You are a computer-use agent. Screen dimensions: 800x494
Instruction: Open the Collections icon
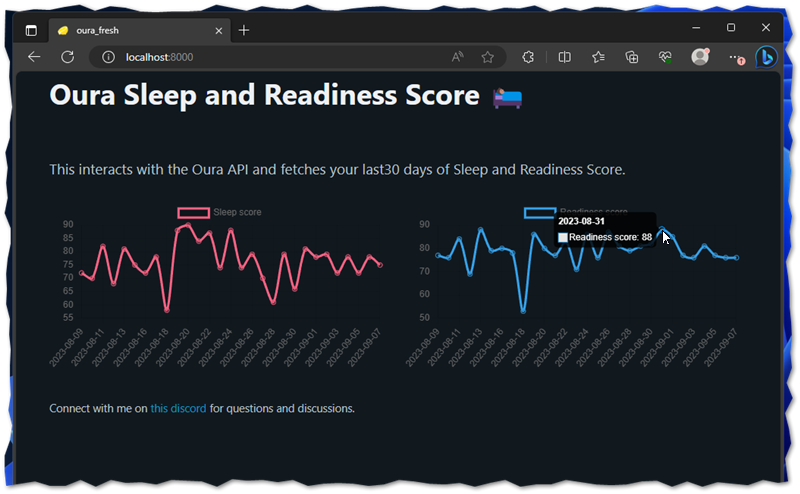[x=632, y=57]
